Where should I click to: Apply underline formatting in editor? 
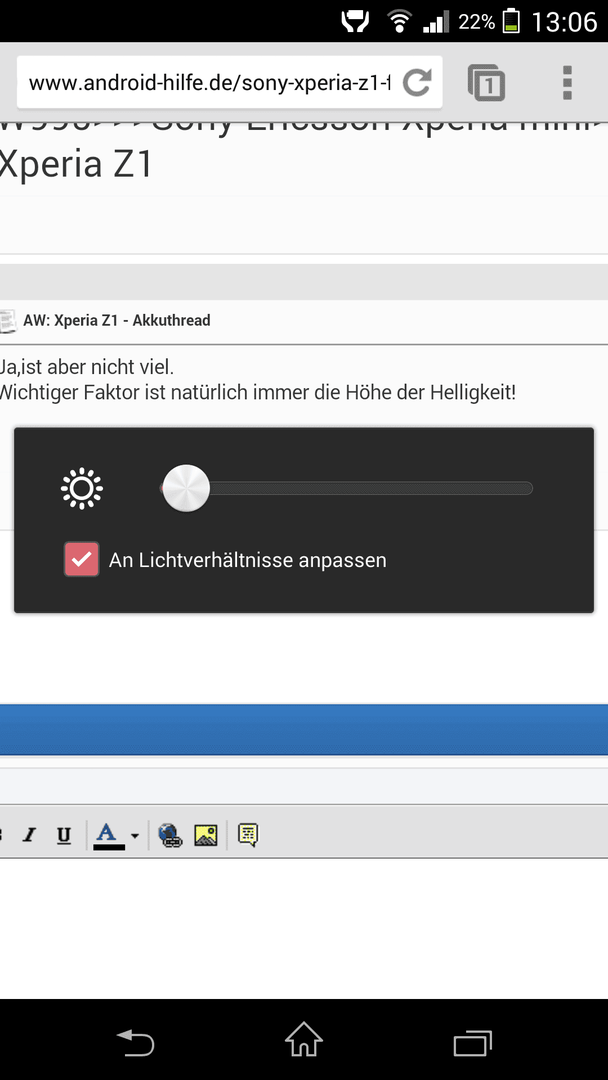64,835
